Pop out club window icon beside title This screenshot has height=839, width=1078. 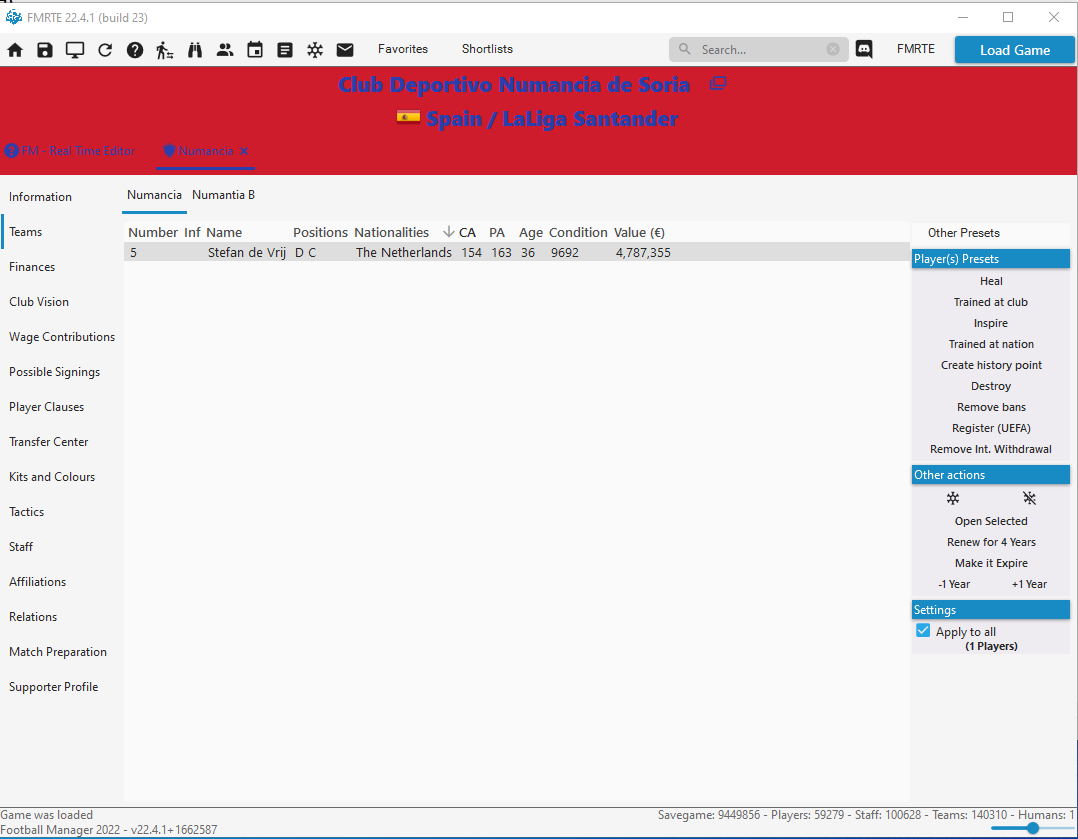click(x=717, y=84)
